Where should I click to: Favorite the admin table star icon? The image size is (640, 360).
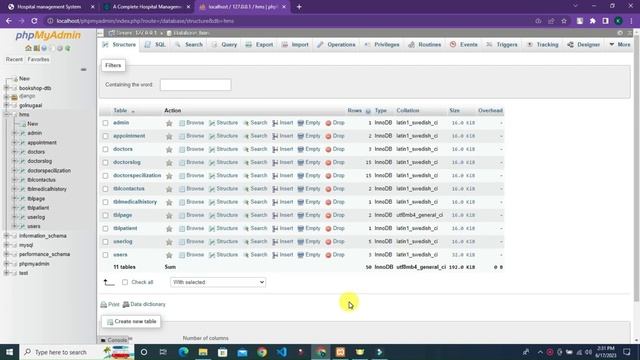(169, 123)
